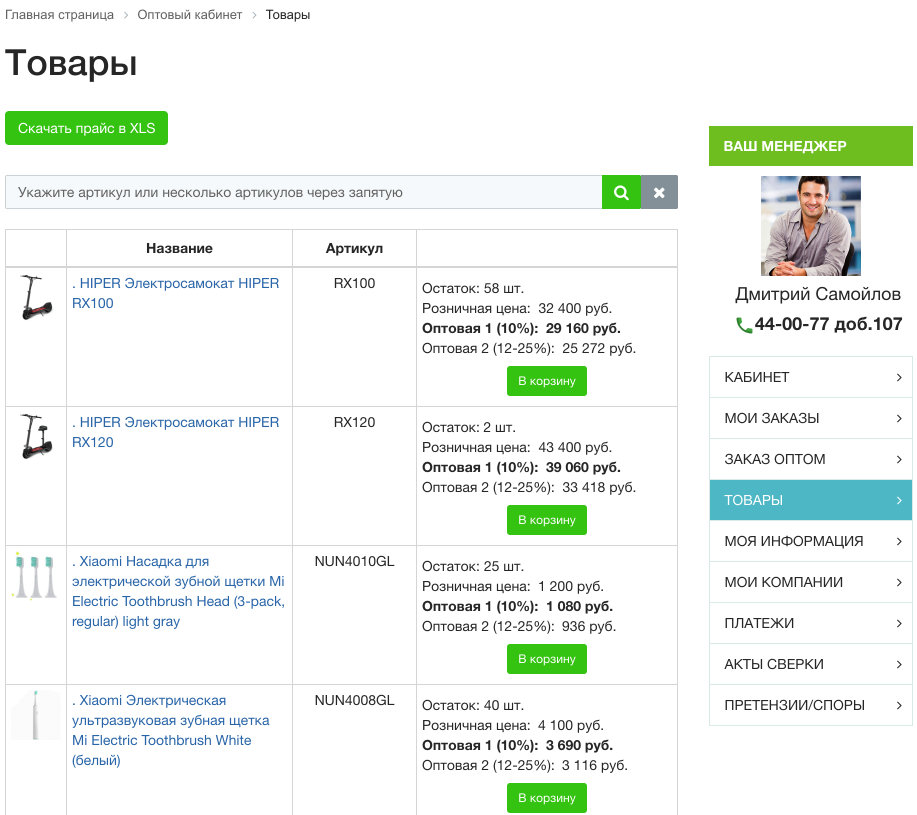Select the highlighted ТОВАРЫ sidebar item
This screenshot has width=917, height=815.
pos(811,500)
